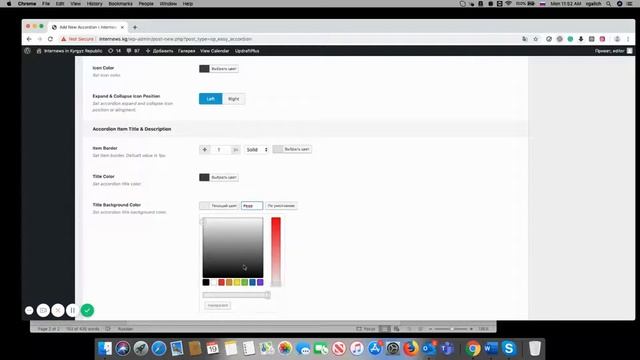Open Skype from the dock
The height and width of the screenshot is (360, 640).
coord(509,348)
